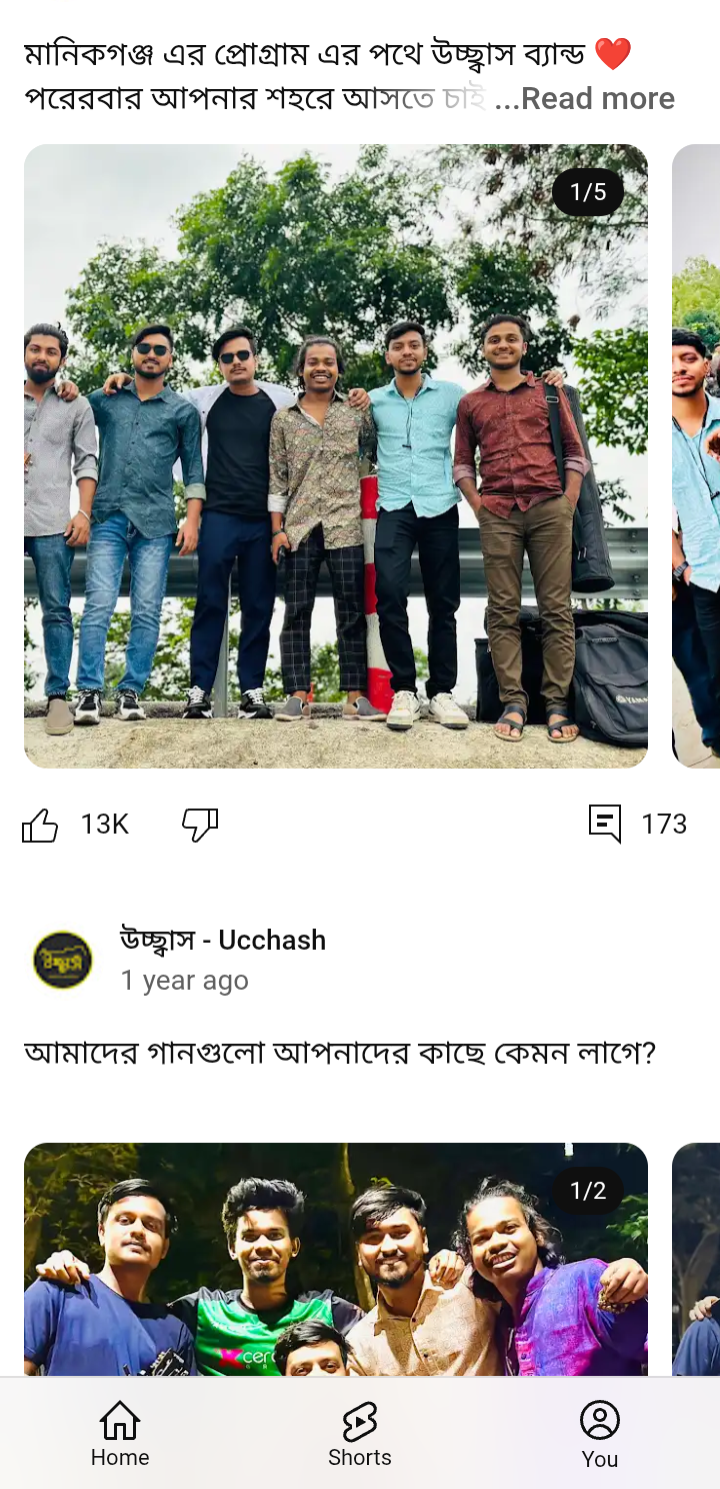The height and width of the screenshot is (1489, 720).
Task: Tap the 1/2 image counter badge
Action: tap(588, 1191)
